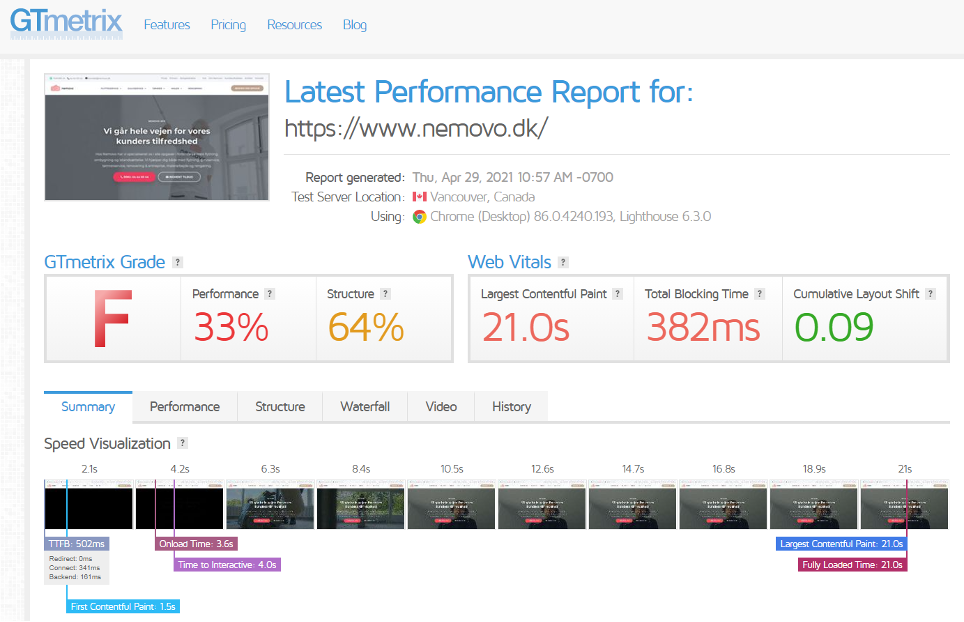
Task: Open help icon for Largest Contentful Paint
Action: (618, 294)
